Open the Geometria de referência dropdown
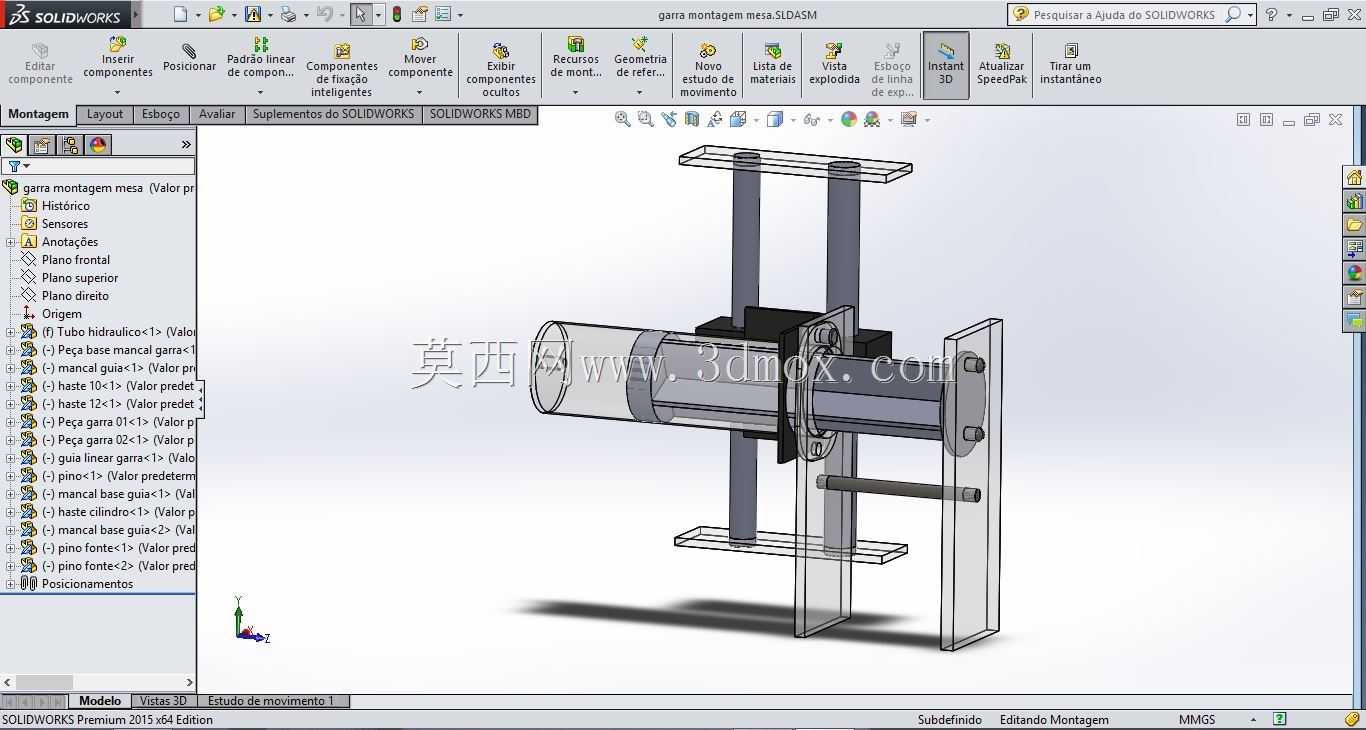This screenshot has width=1366, height=730. coord(639,92)
